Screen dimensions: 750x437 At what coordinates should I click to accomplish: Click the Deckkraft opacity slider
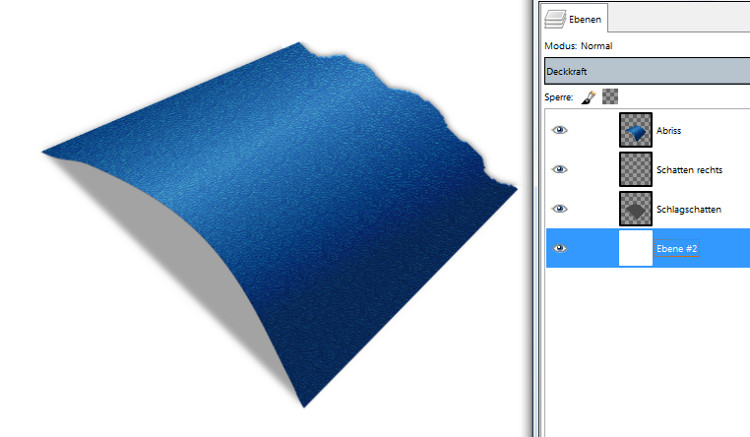[x=646, y=72]
